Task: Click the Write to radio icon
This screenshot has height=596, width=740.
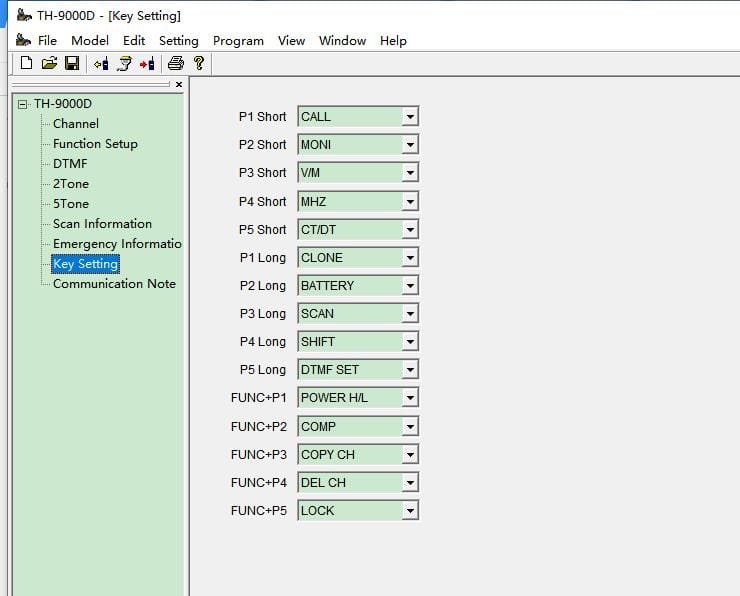Action: [x=147, y=63]
